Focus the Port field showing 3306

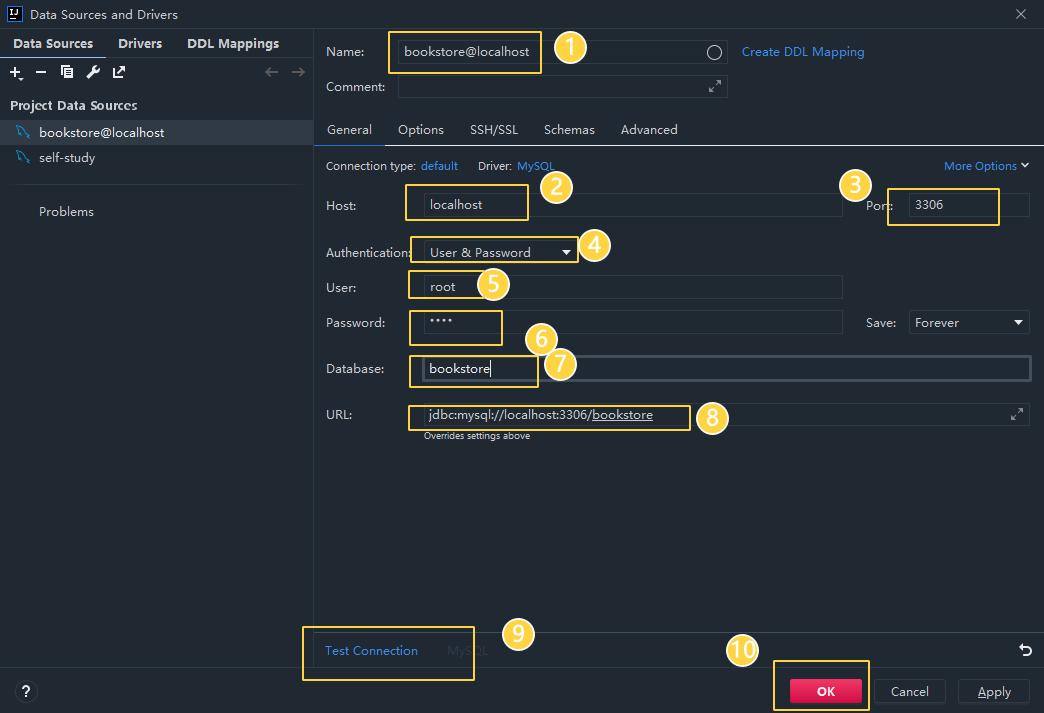[969, 205]
